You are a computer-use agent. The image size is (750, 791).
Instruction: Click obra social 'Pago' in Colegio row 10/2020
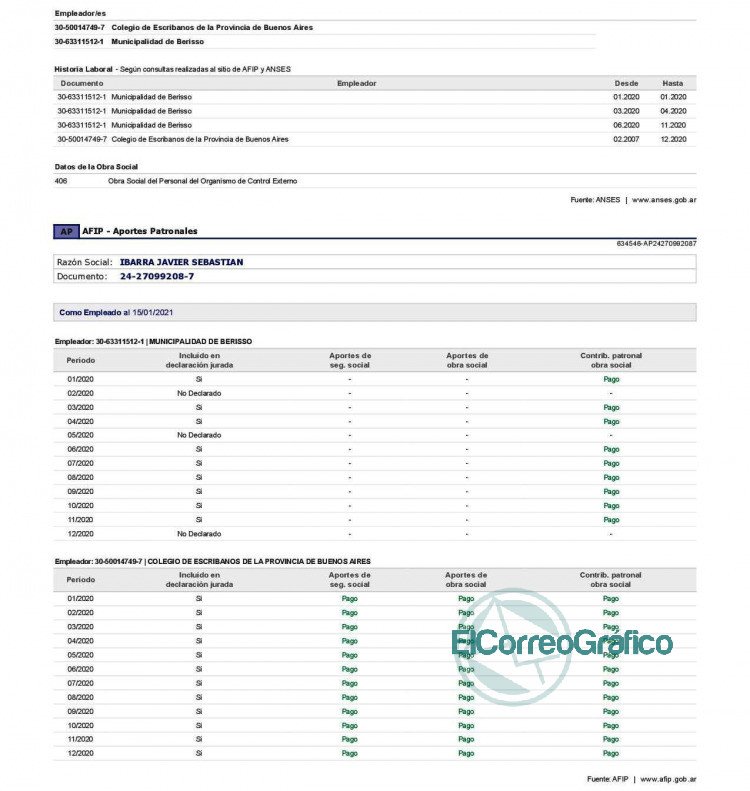466,725
